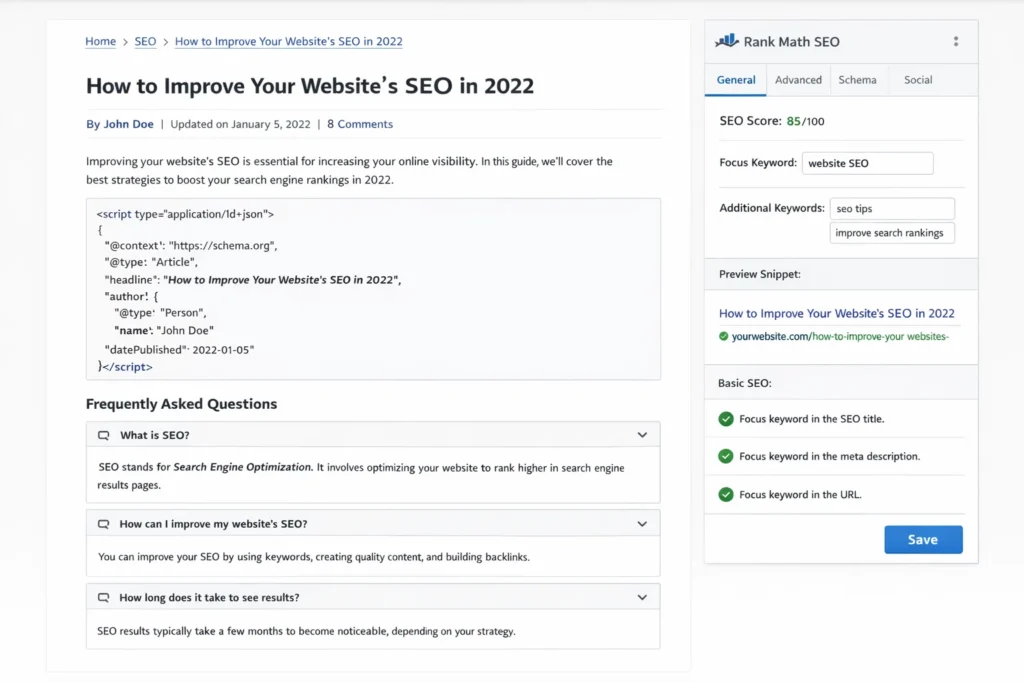Collapse the "What is SEO?" FAQ answer
The height and width of the screenshot is (683, 1024).
coord(643,435)
